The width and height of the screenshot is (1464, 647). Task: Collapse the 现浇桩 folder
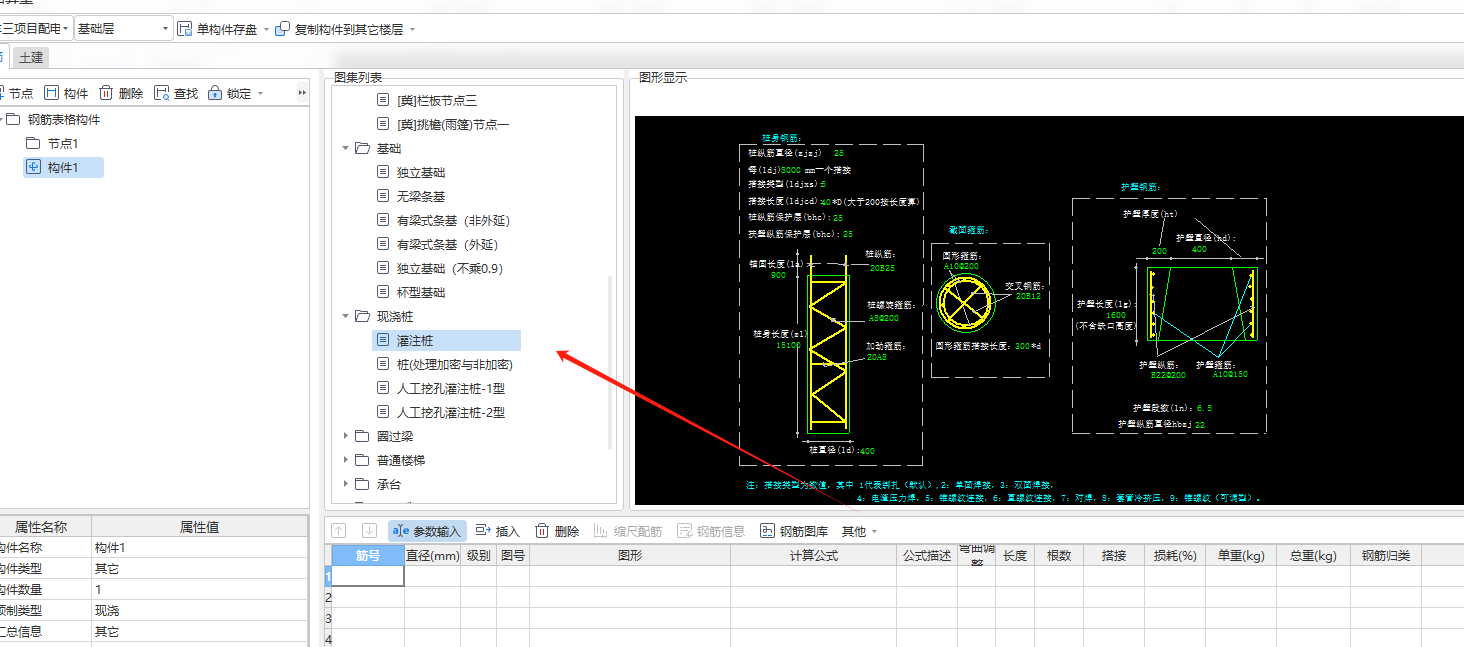pos(346,316)
